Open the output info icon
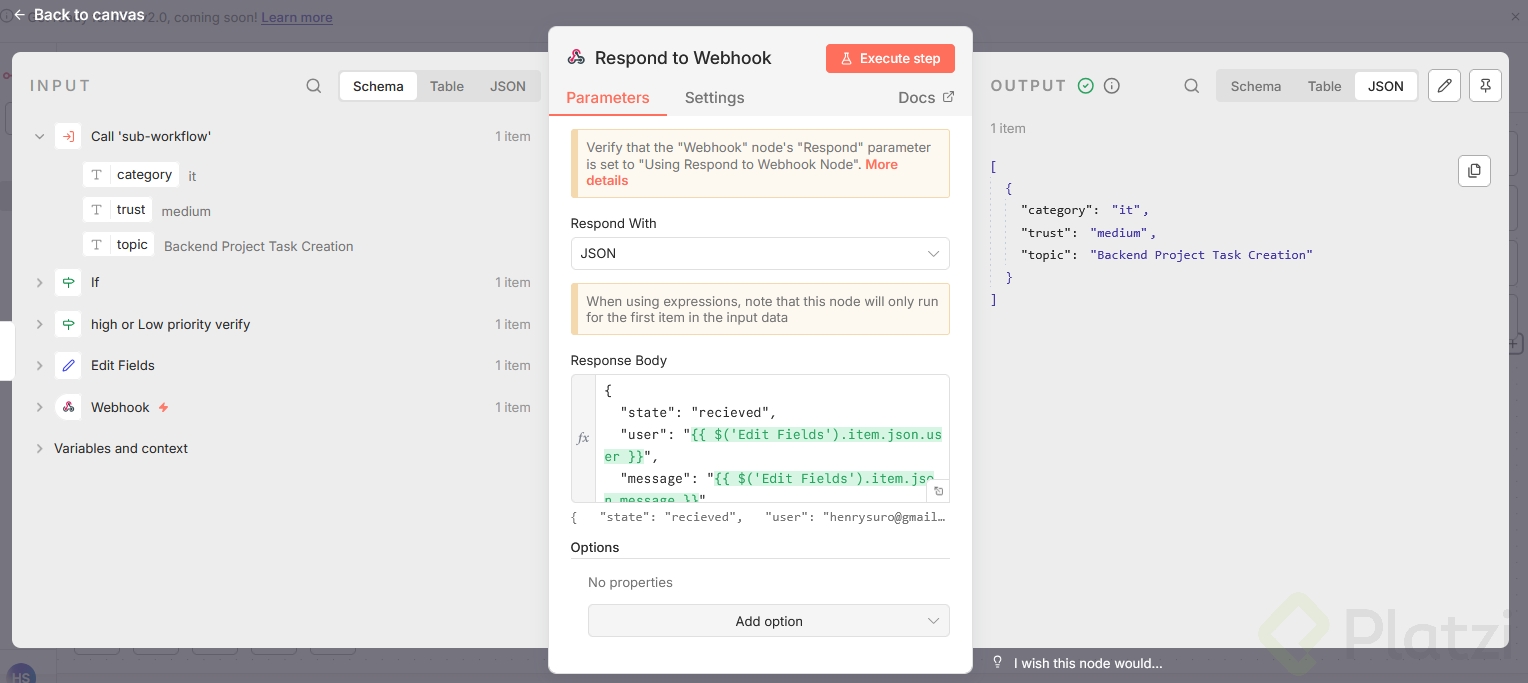 tap(1111, 86)
